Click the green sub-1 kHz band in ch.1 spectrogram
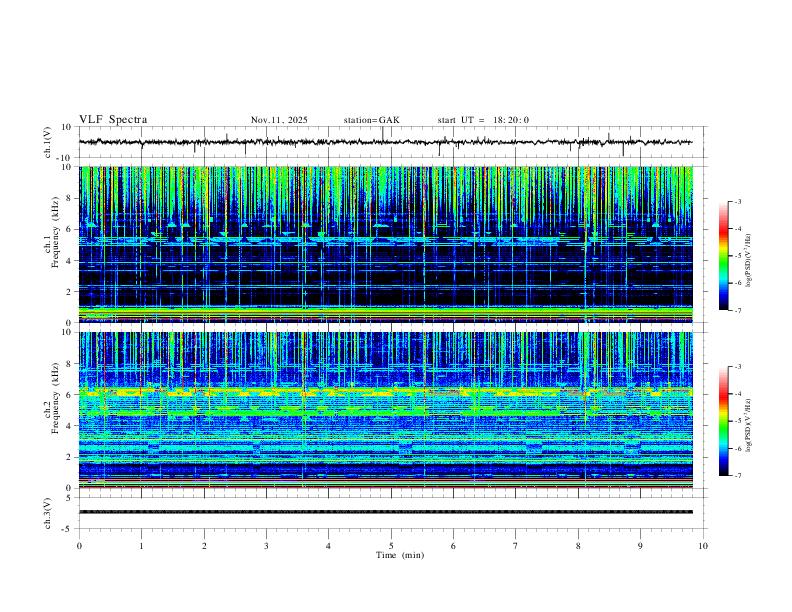Image resolution: width=792 pixels, height=612 pixels. coord(385,312)
